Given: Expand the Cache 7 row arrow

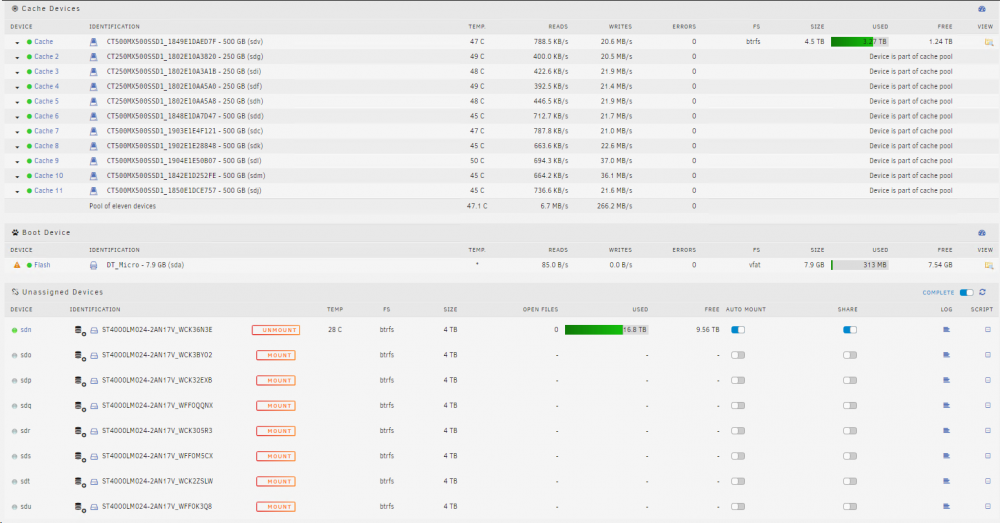Looking at the screenshot, I should click(x=17, y=132).
